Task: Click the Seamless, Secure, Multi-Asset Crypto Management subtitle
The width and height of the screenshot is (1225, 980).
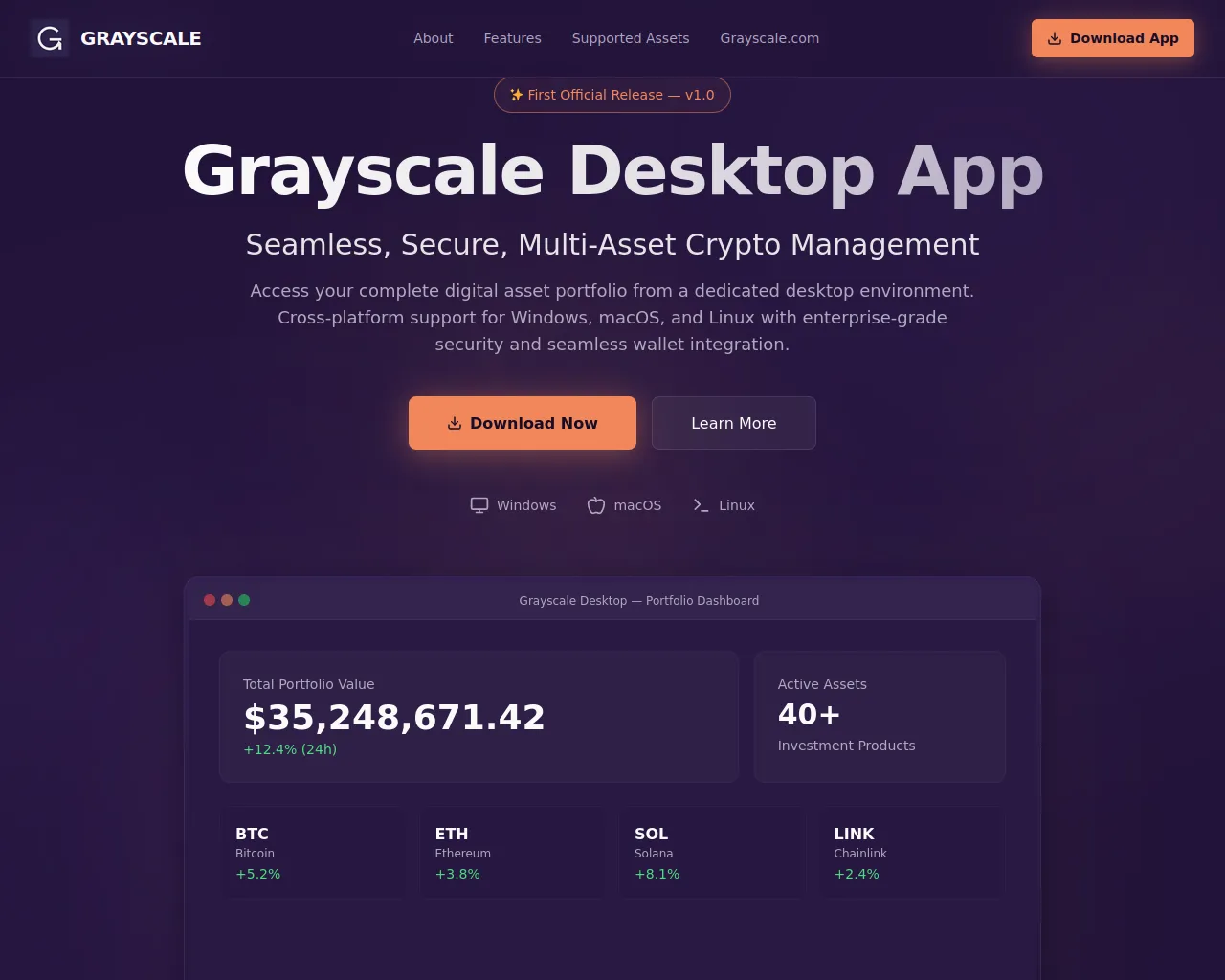Action: coord(612,245)
